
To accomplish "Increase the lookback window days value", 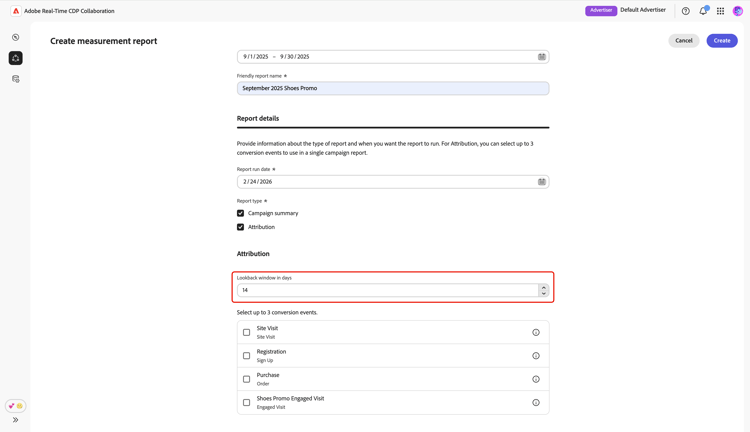I will click(544, 287).
